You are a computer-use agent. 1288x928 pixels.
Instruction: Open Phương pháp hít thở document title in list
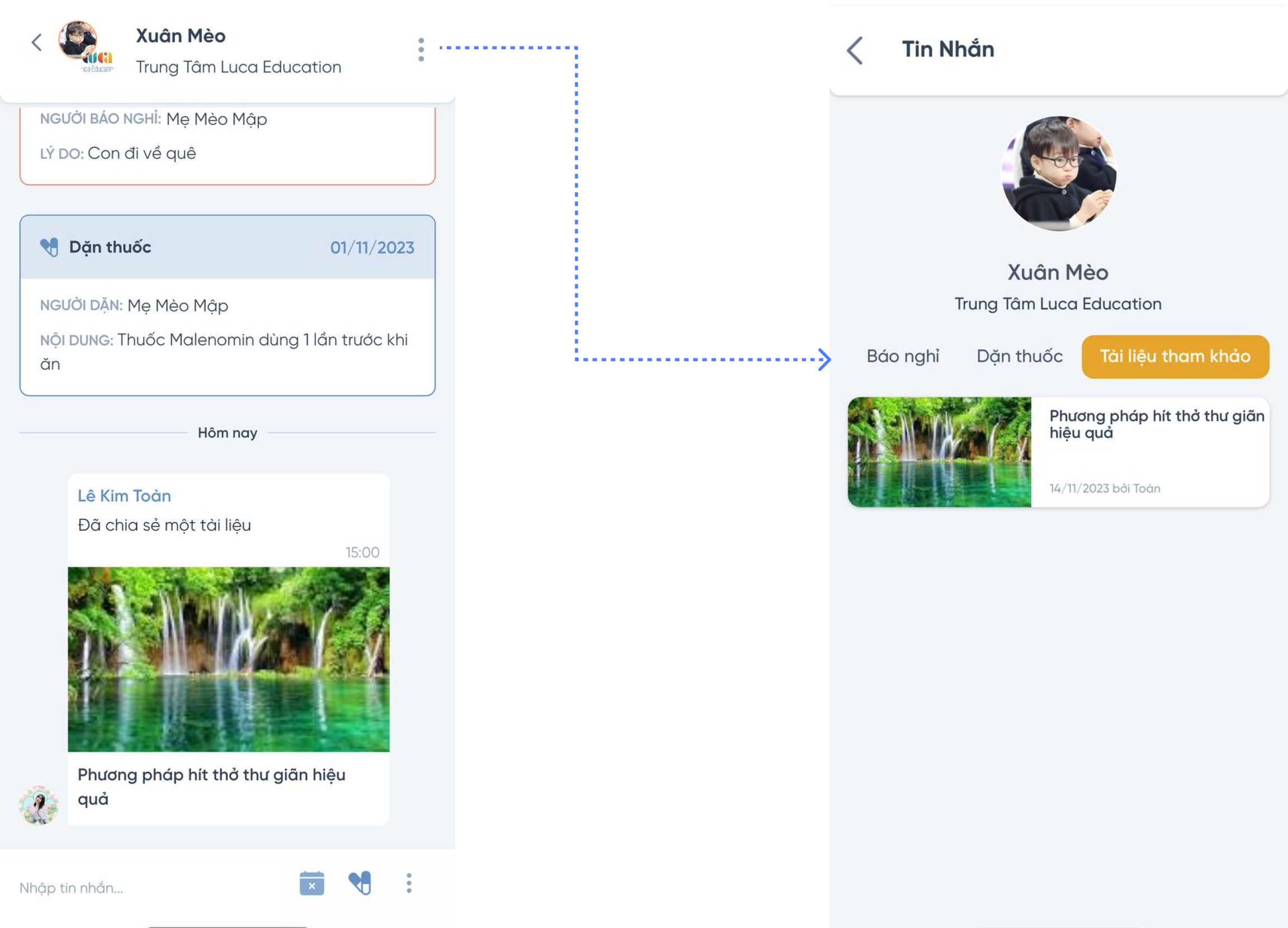[x=1156, y=424]
